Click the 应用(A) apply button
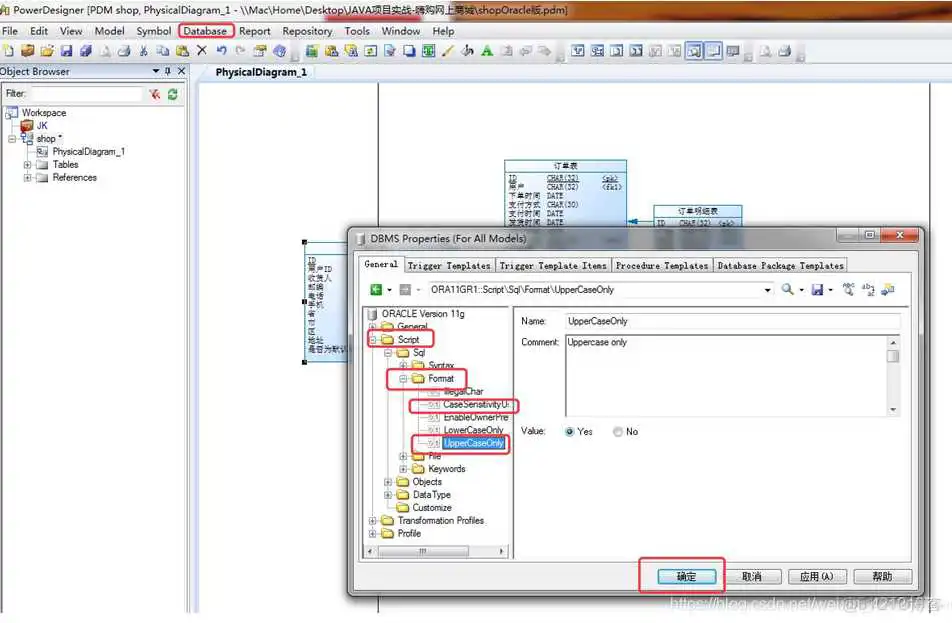The width and height of the screenshot is (952, 623). click(x=817, y=576)
